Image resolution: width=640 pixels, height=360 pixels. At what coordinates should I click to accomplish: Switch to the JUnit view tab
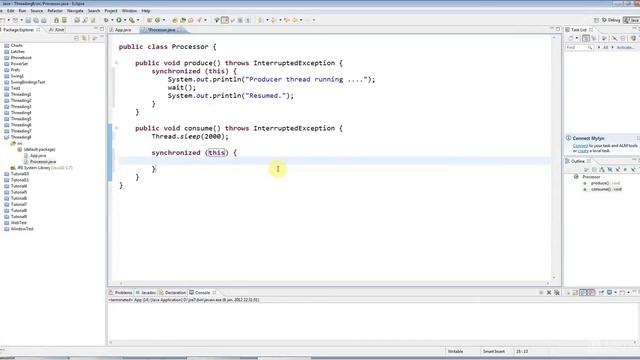click(57, 29)
